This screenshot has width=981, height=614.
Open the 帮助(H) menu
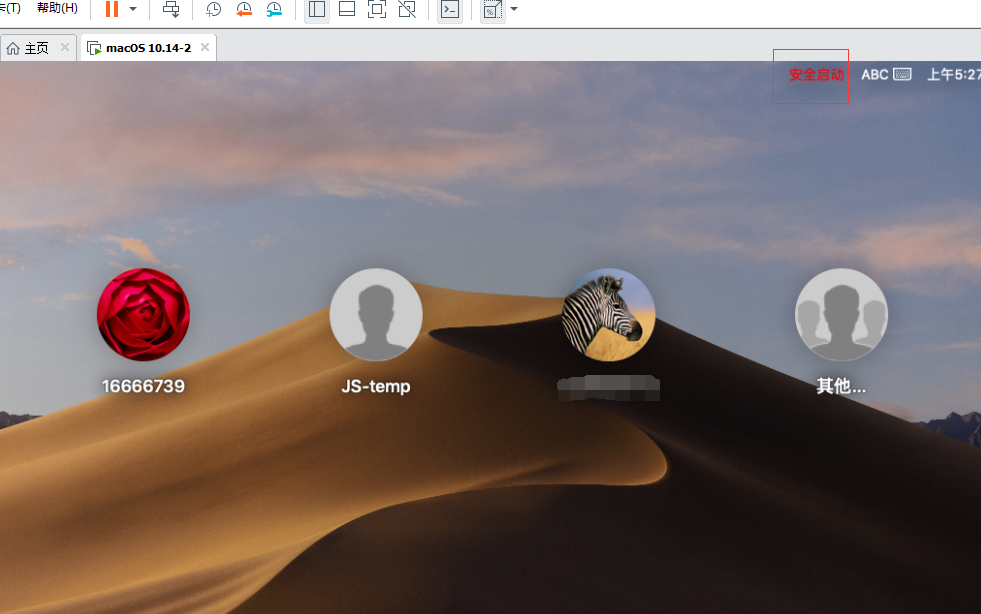pyautogui.click(x=58, y=8)
